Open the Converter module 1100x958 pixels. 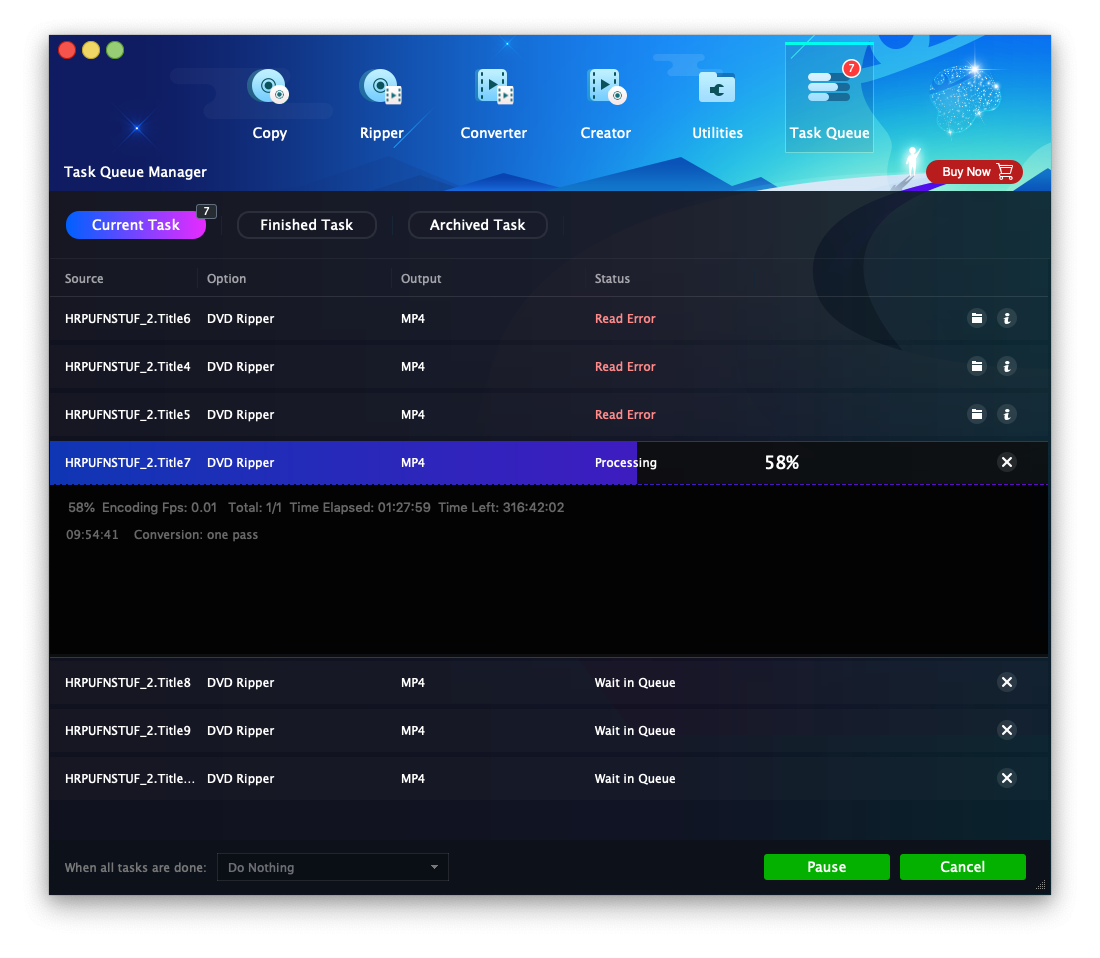coord(493,104)
